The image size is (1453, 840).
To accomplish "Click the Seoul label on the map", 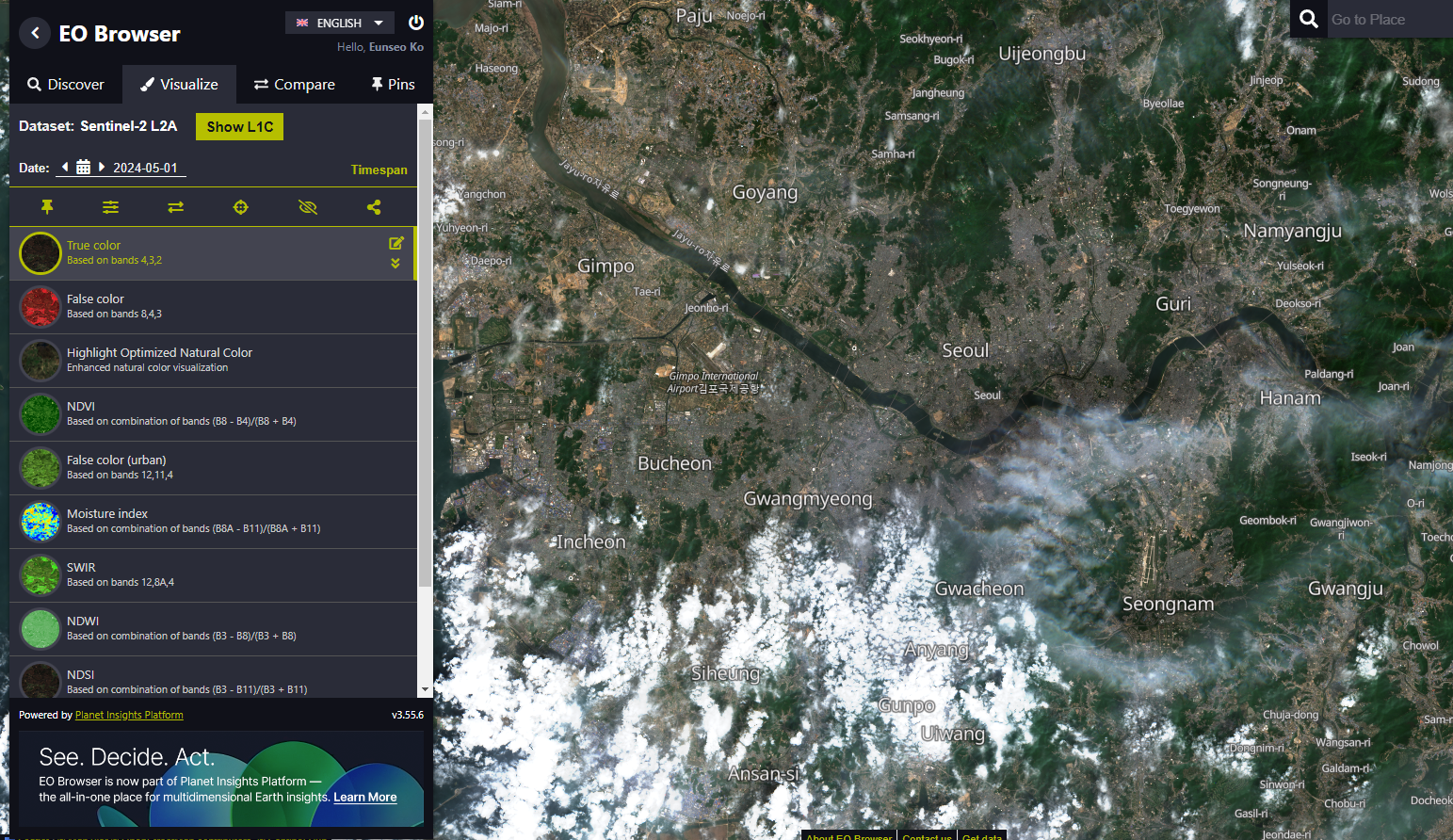I will click(965, 350).
